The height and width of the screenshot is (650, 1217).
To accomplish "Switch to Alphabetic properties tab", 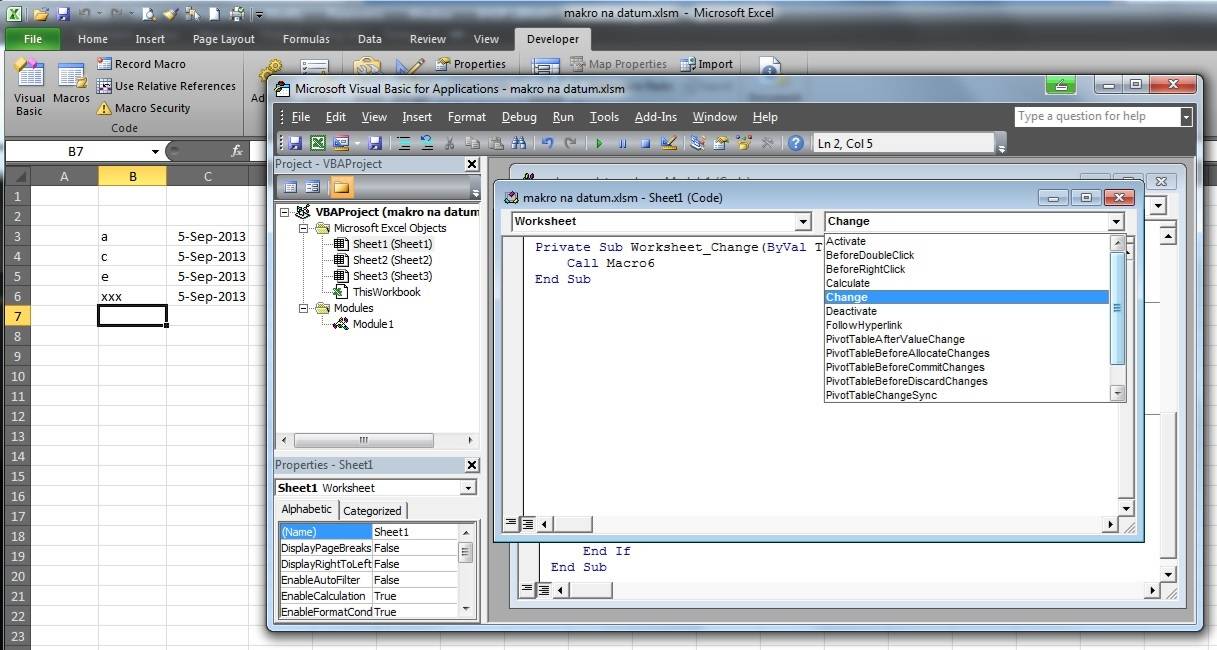I will pos(307,509).
